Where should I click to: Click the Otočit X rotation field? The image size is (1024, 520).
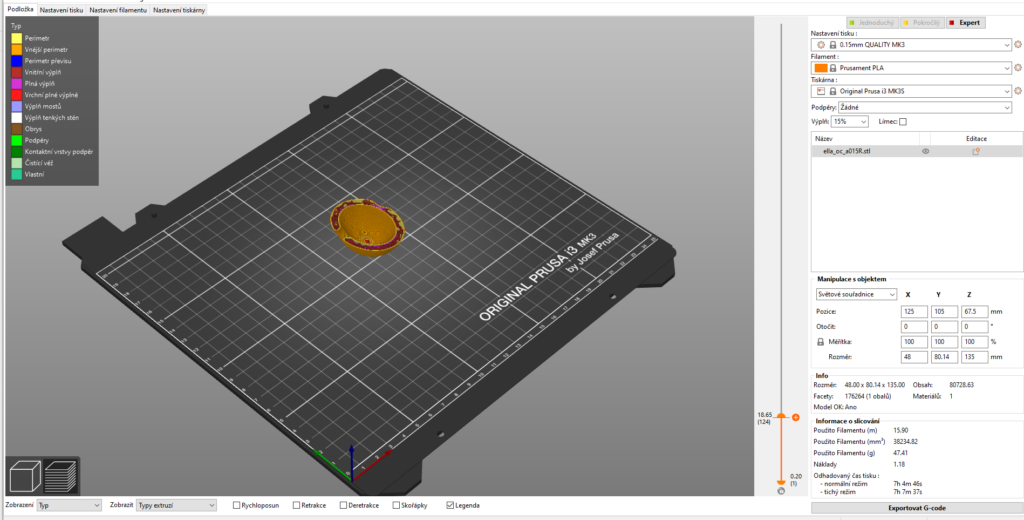click(x=914, y=327)
